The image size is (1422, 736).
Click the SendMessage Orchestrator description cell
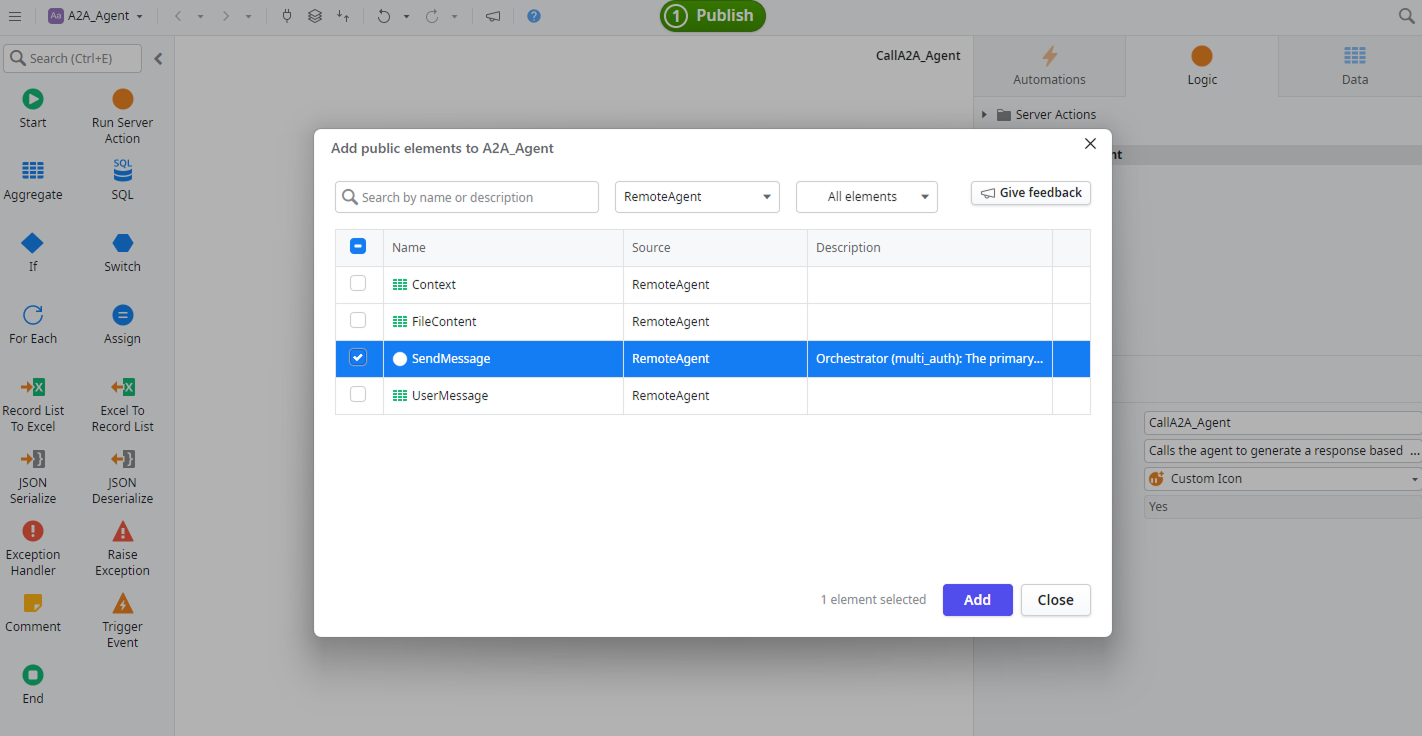tap(930, 359)
